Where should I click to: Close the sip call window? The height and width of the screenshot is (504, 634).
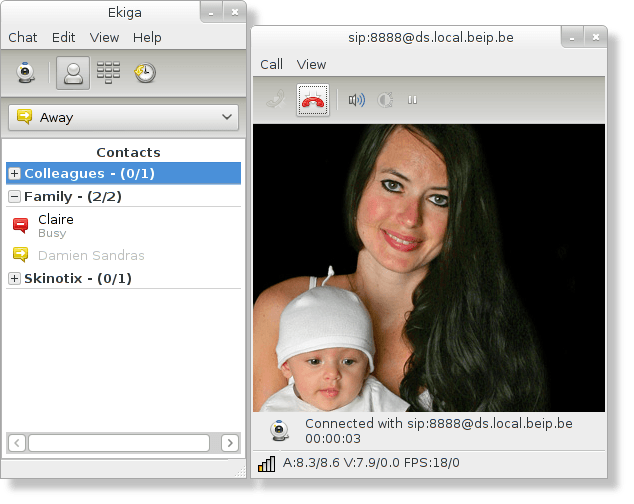coord(596,38)
